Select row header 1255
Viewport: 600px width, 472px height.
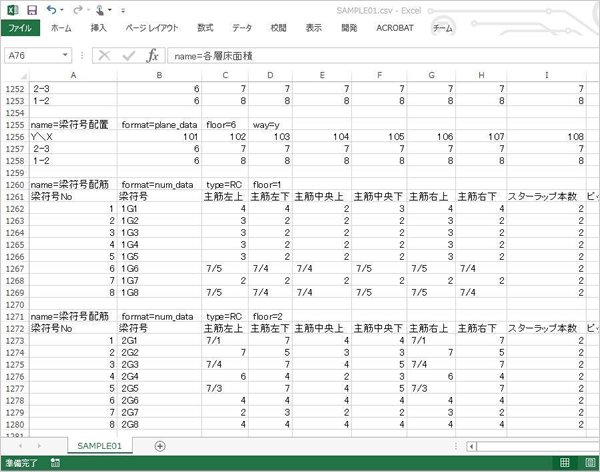(15, 125)
